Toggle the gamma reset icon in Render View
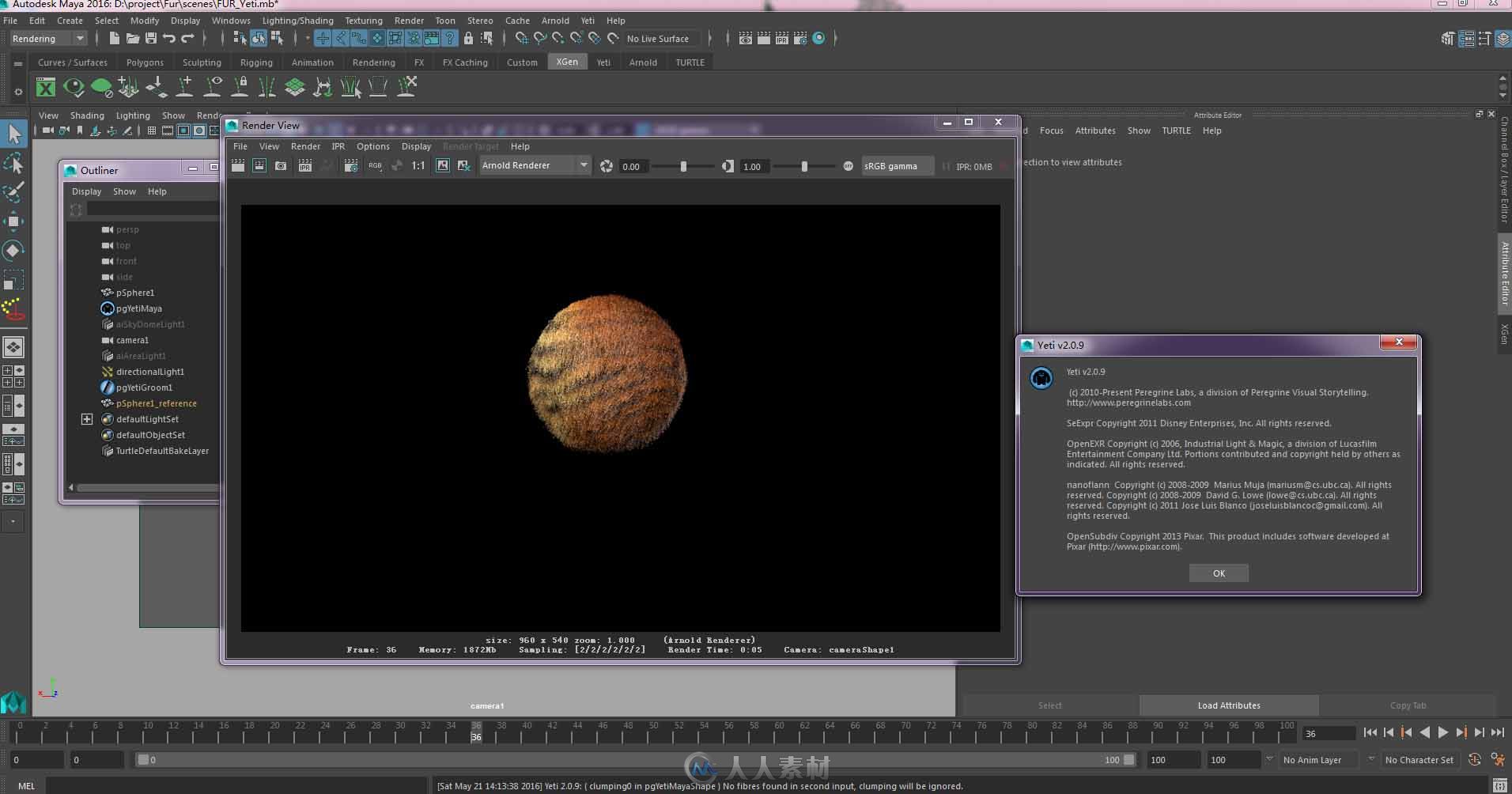Viewport: 1512px width, 794px height. click(x=728, y=166)
